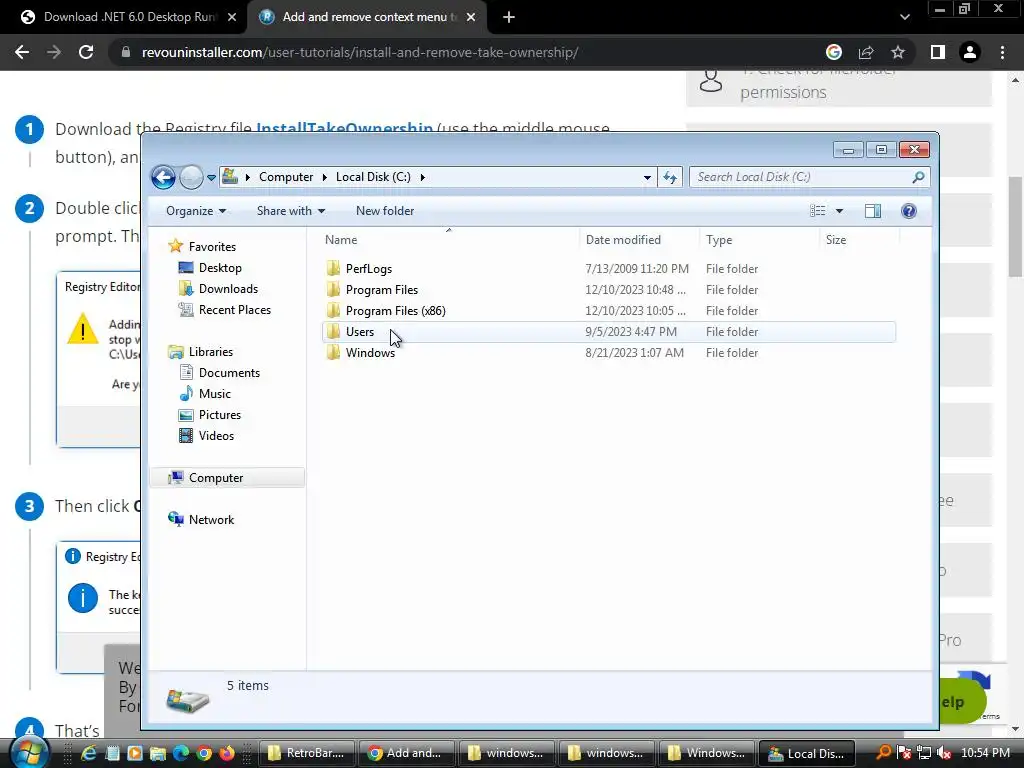Expand the chevron before Computer in address bar
The width and height of the screenshot is (1024, 768).
tap(248, 177)
